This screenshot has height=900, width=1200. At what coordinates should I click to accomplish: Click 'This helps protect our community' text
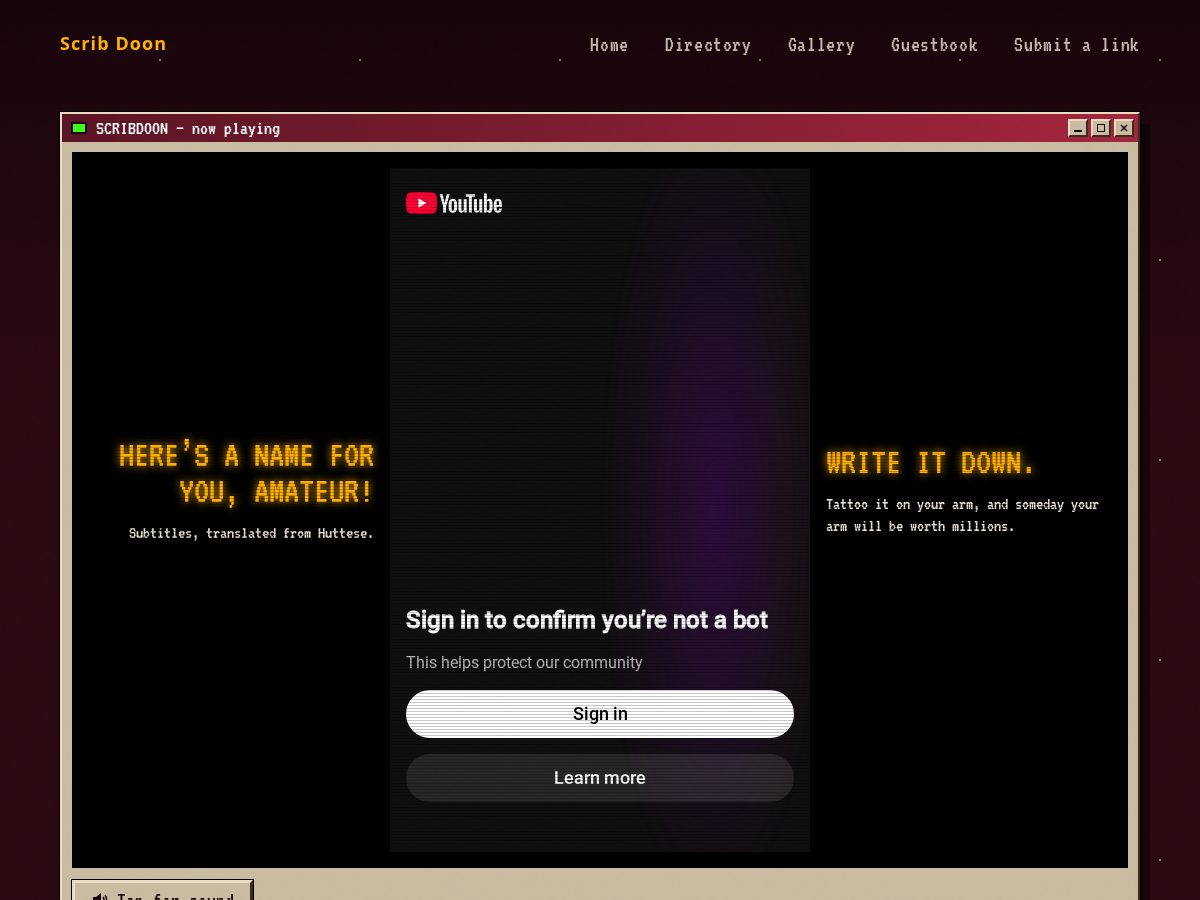(524, 662)
